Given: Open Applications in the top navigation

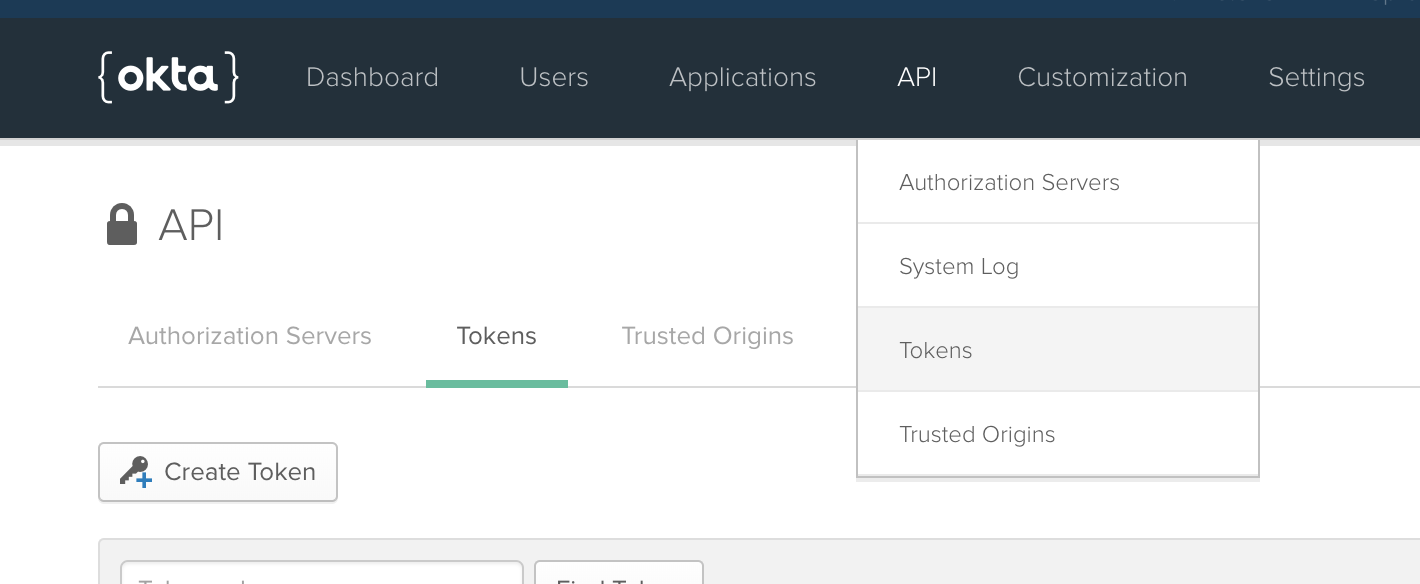Looking at the screenshot, I should pyautogui.click(x=742, y=77).
